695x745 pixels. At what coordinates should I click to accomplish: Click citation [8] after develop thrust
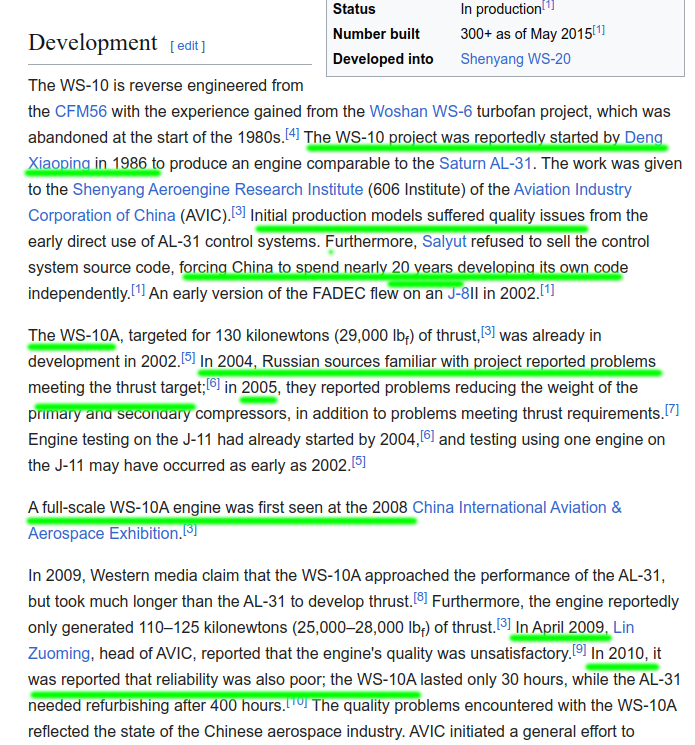click(x=420, y=597)
